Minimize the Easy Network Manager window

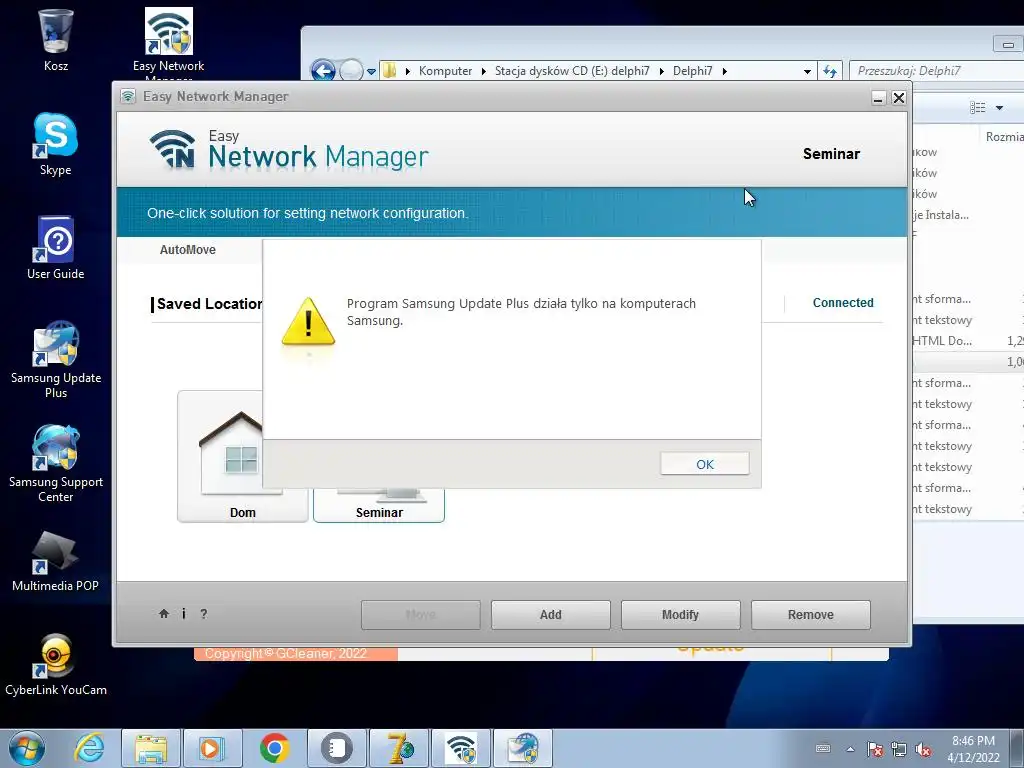coord(878,98)
